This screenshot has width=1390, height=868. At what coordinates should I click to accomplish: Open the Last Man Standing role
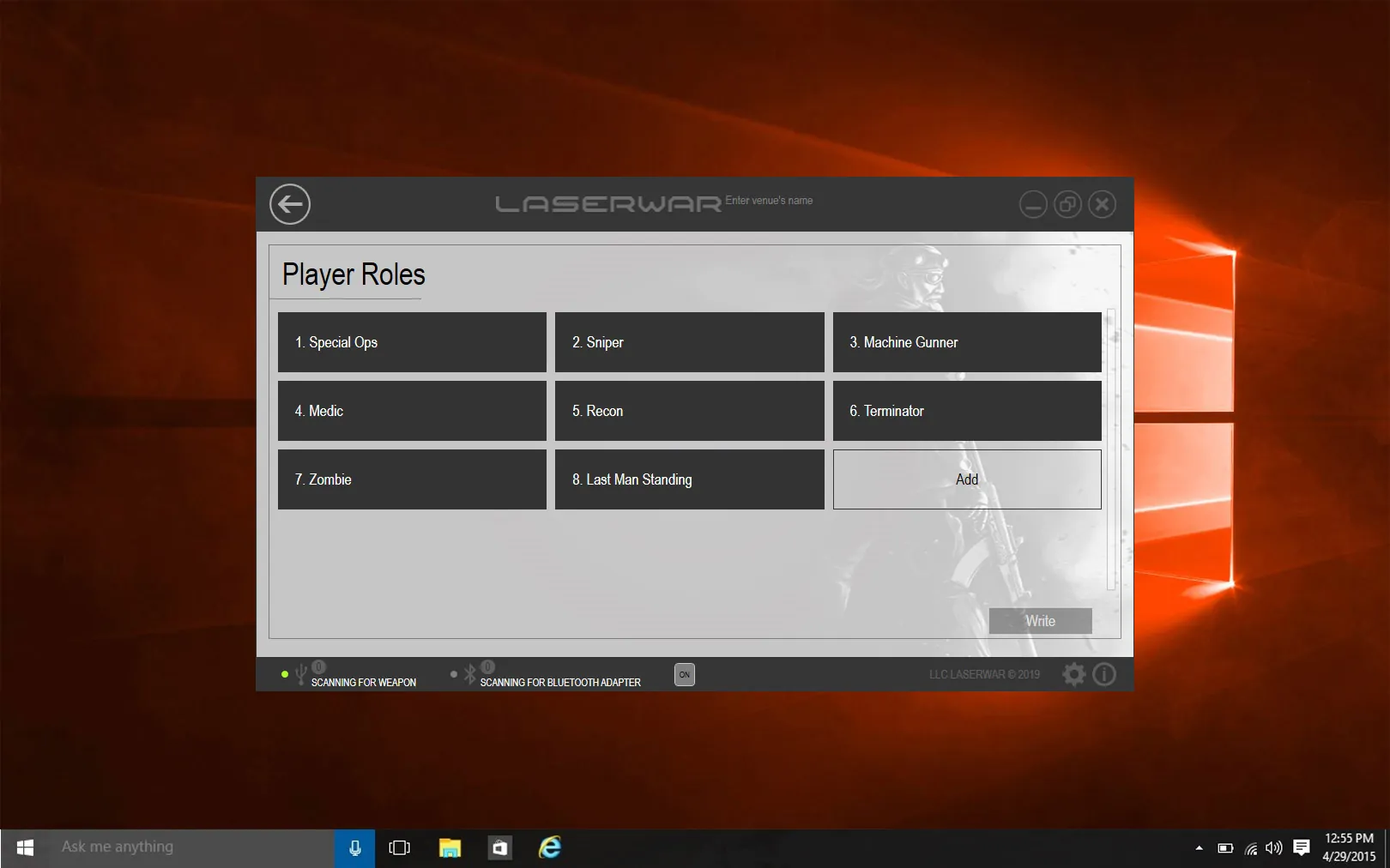coord(689,479)
